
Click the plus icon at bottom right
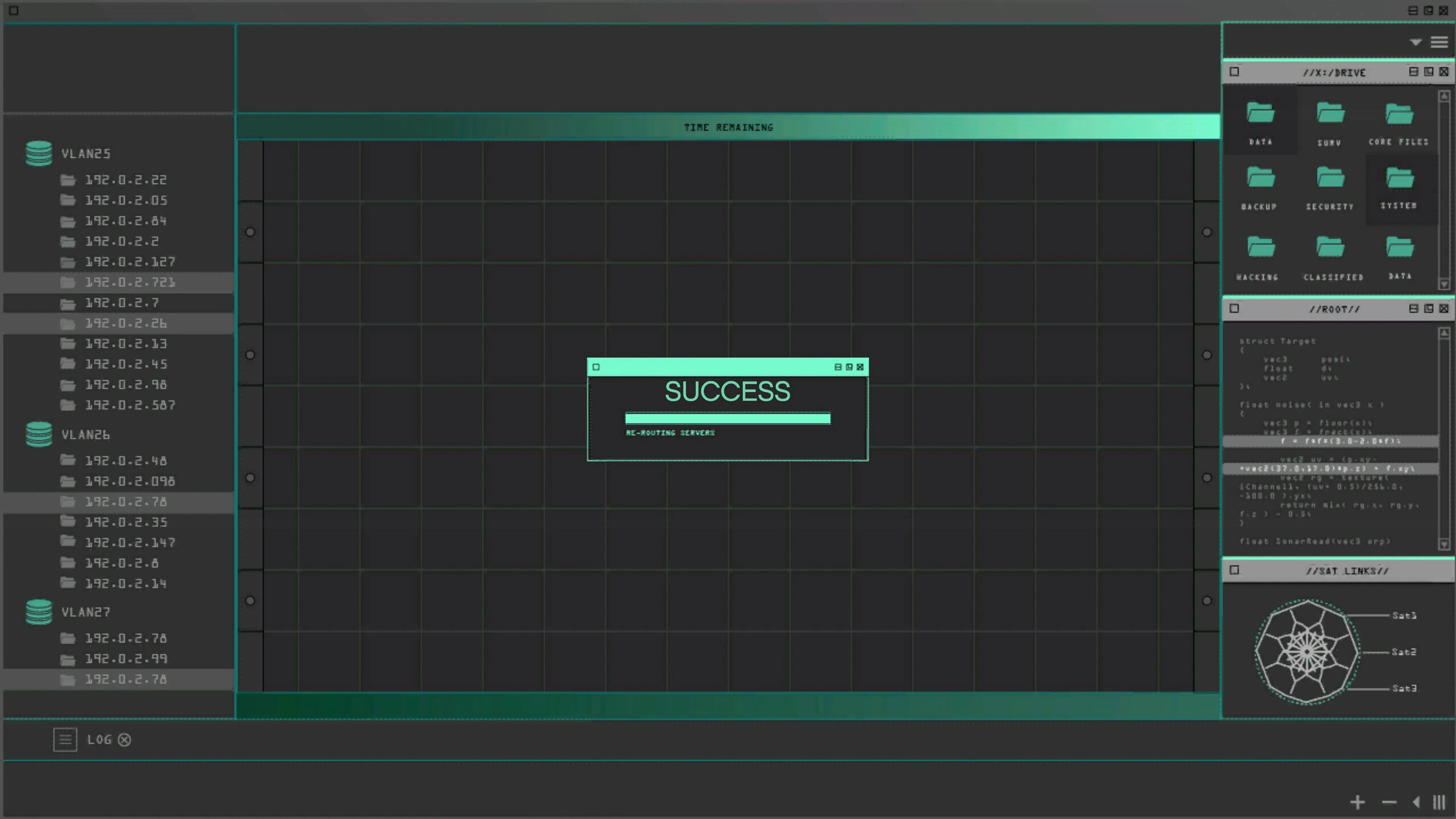[1357, 802]
